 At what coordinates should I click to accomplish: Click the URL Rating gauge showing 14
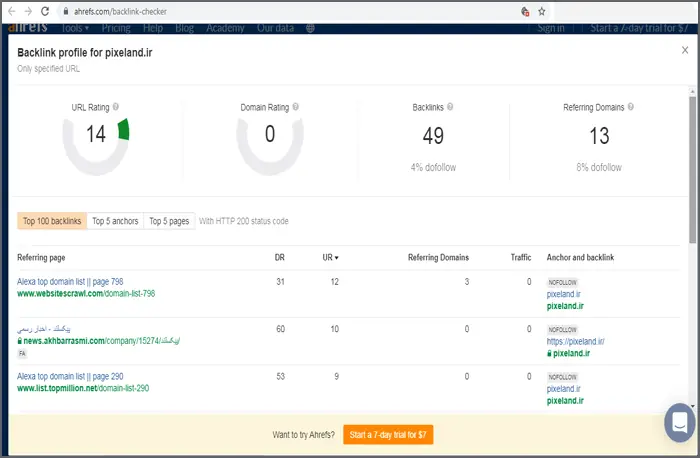coord(96,145)
